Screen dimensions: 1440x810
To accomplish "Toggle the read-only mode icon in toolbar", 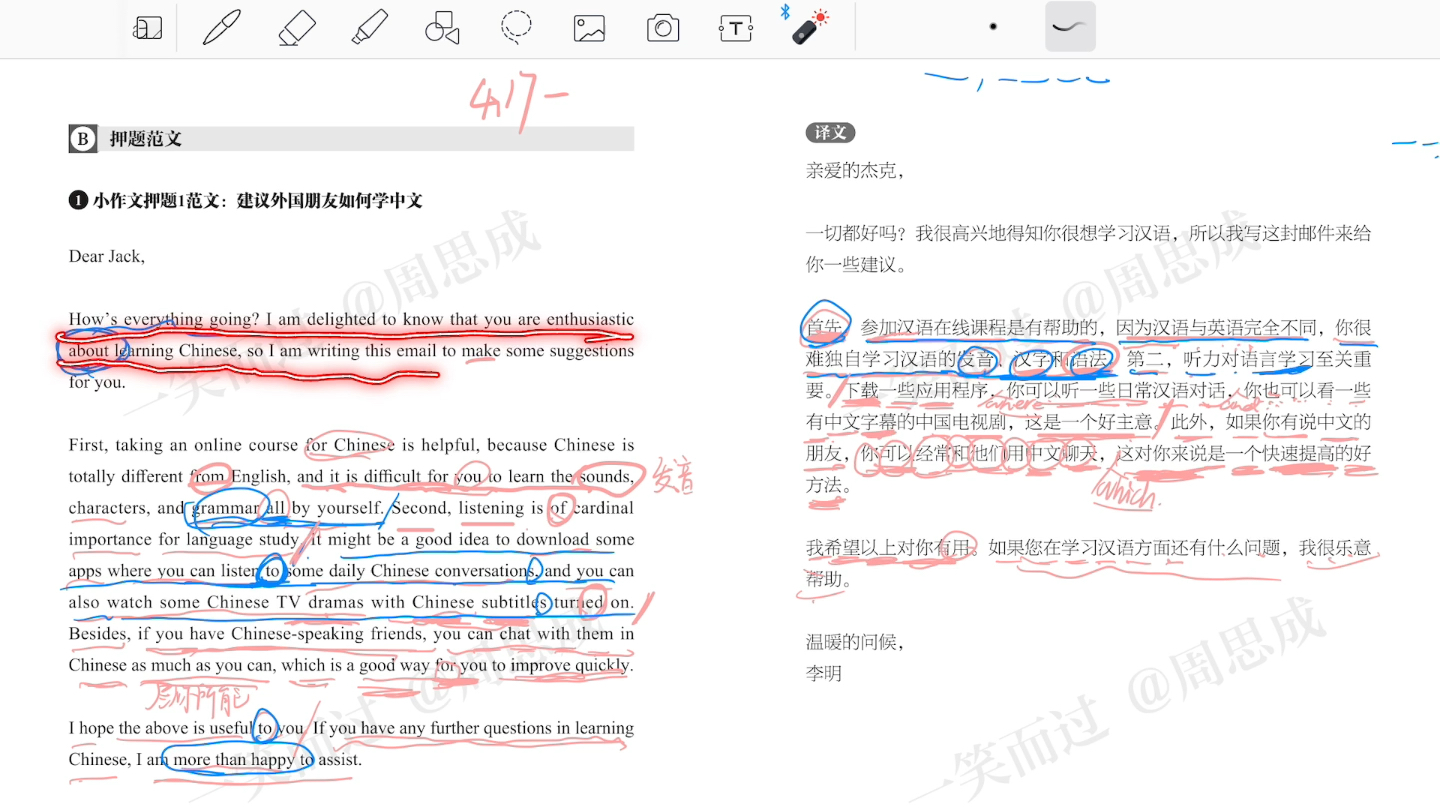I will point(147,28).
